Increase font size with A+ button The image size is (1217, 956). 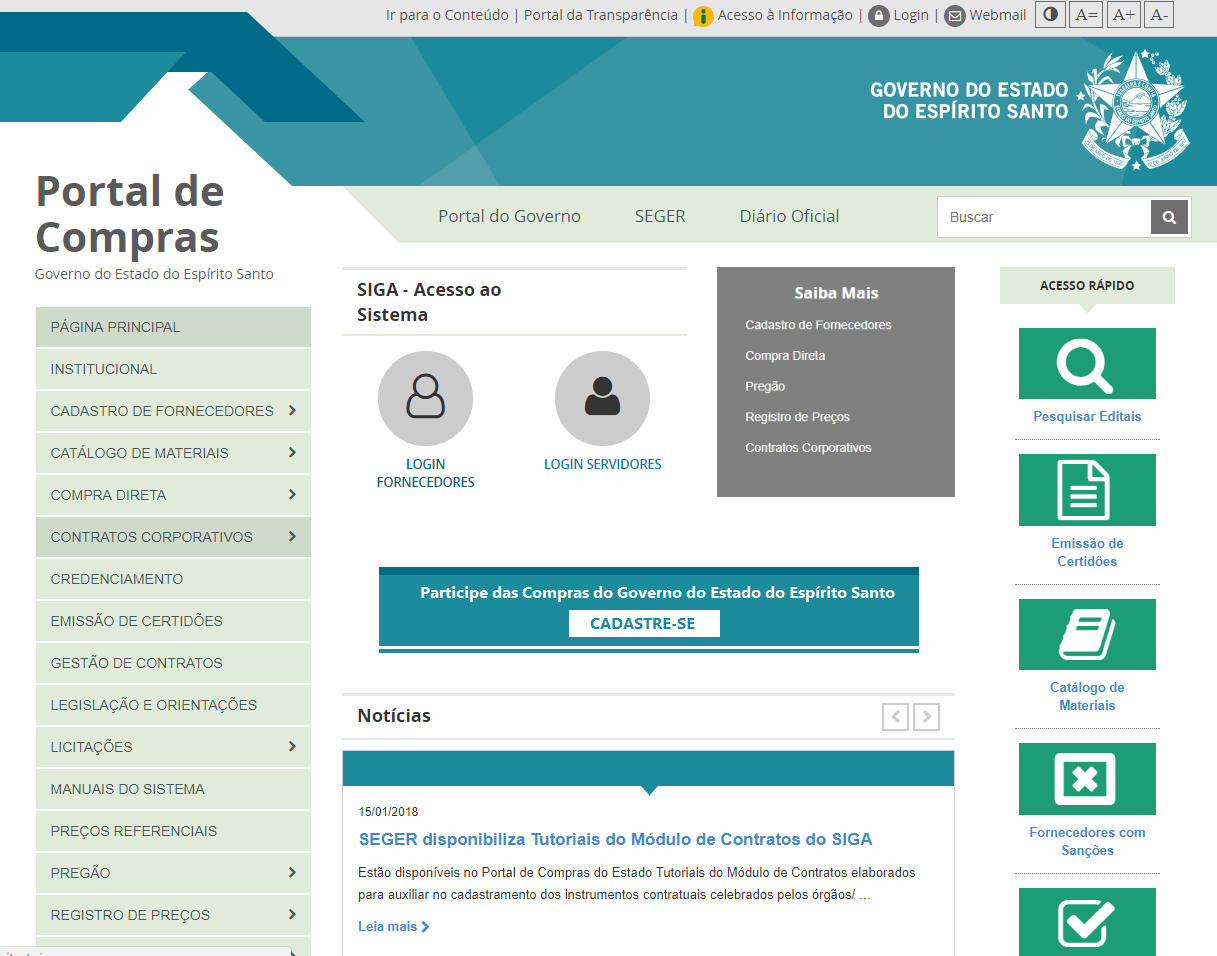tap(1123, 15)
